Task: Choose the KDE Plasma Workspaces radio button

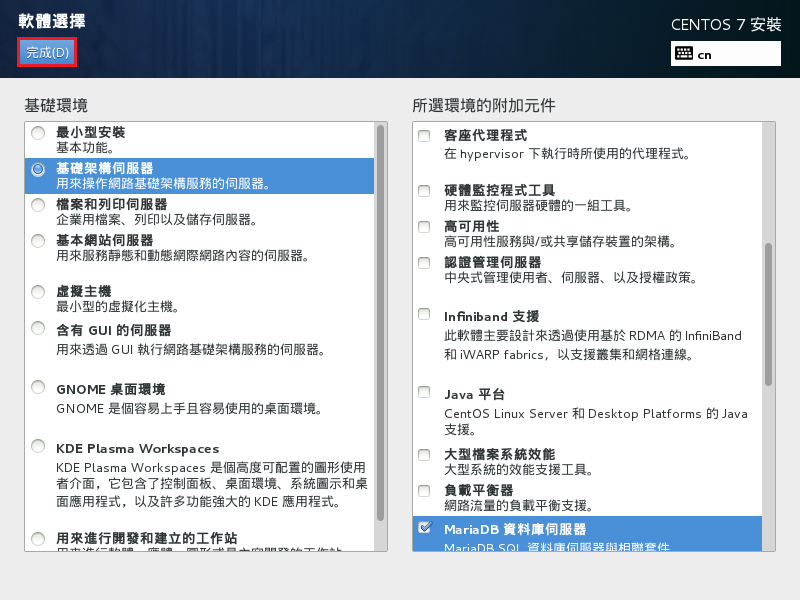Action: (x=38, y=446)
